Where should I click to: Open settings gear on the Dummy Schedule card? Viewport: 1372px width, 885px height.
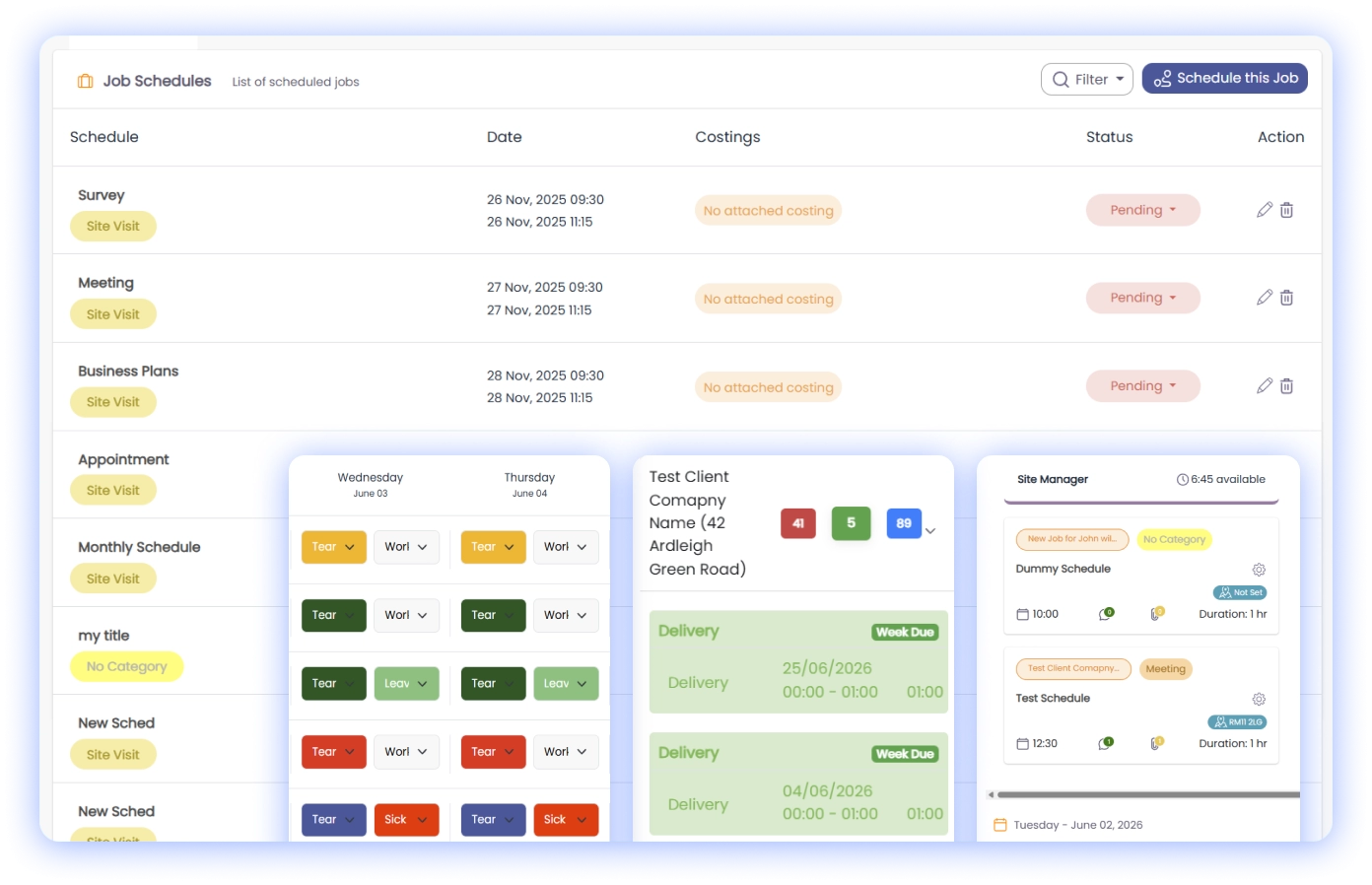(x=1259, y=570)
